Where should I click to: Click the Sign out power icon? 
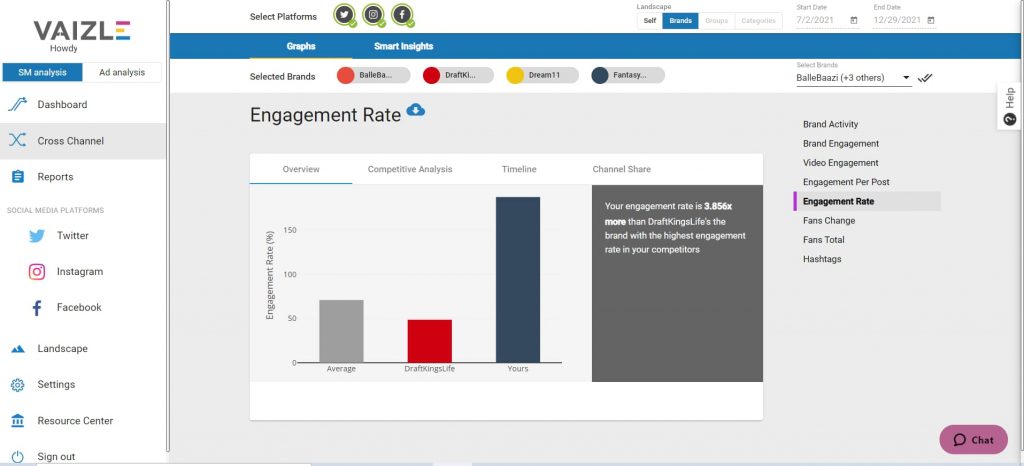(x=18, y=457)
